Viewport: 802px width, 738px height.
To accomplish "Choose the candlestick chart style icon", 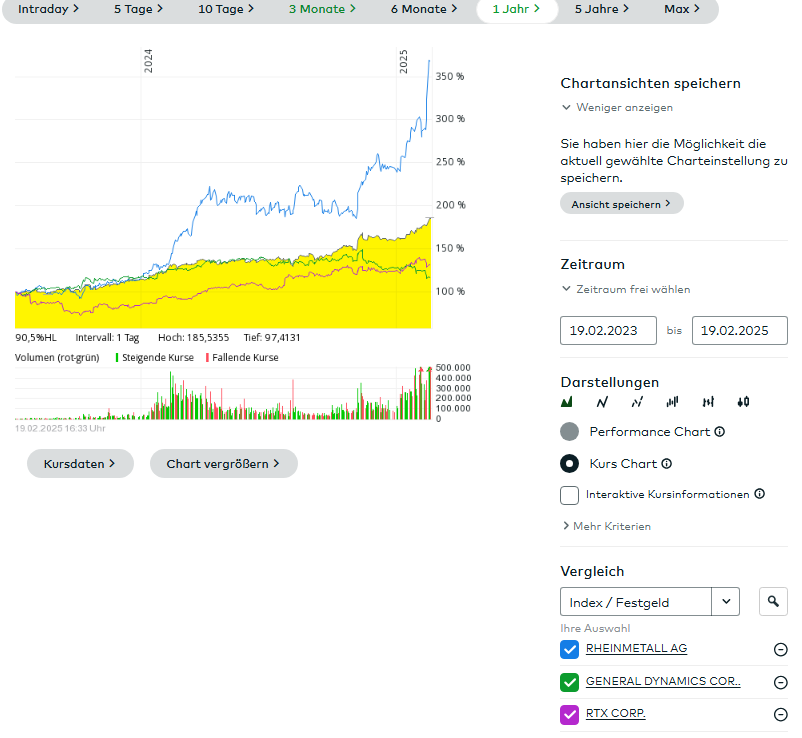I will (x=742, y=402).
